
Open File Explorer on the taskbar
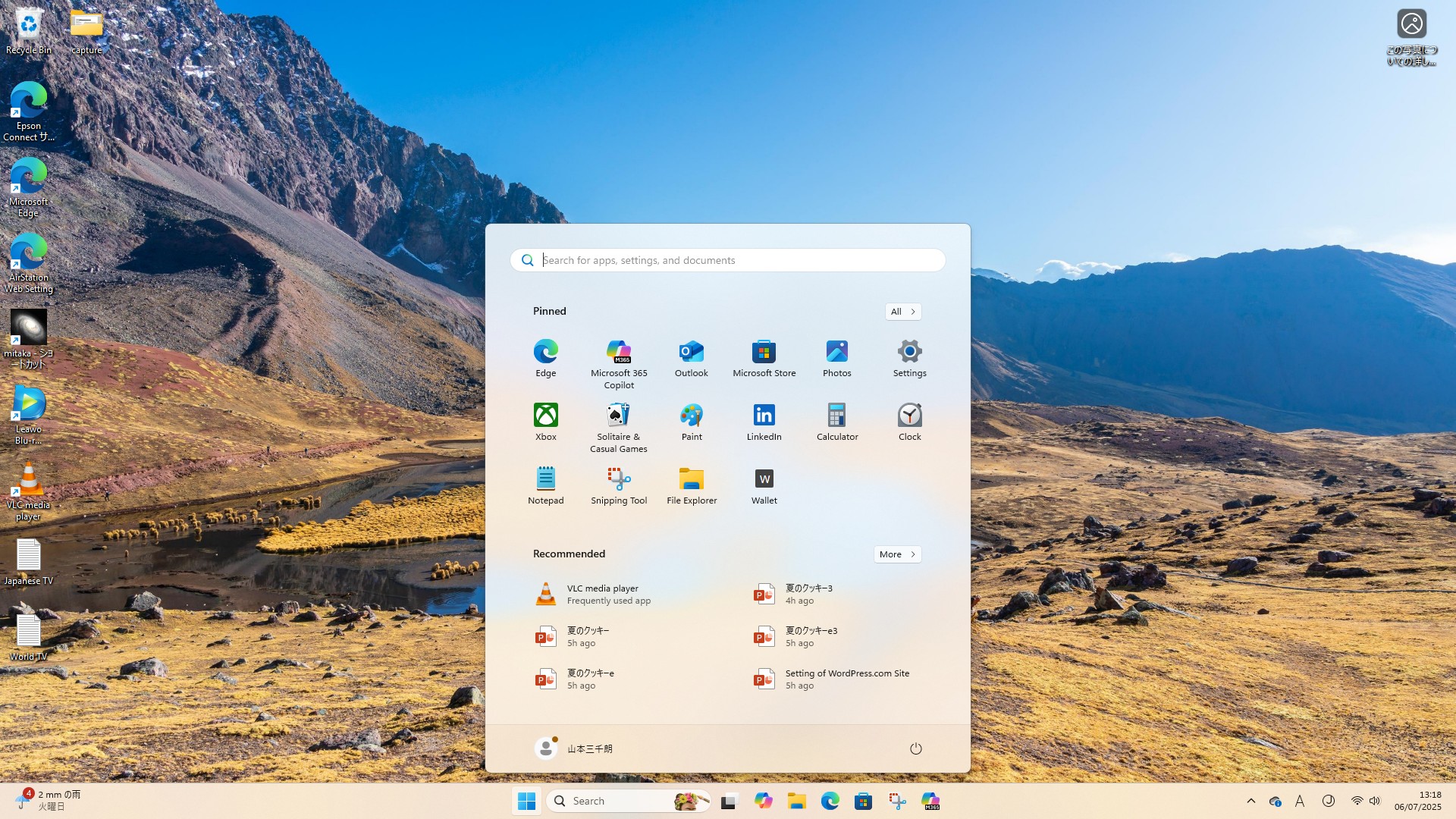[x=796, y=801]
